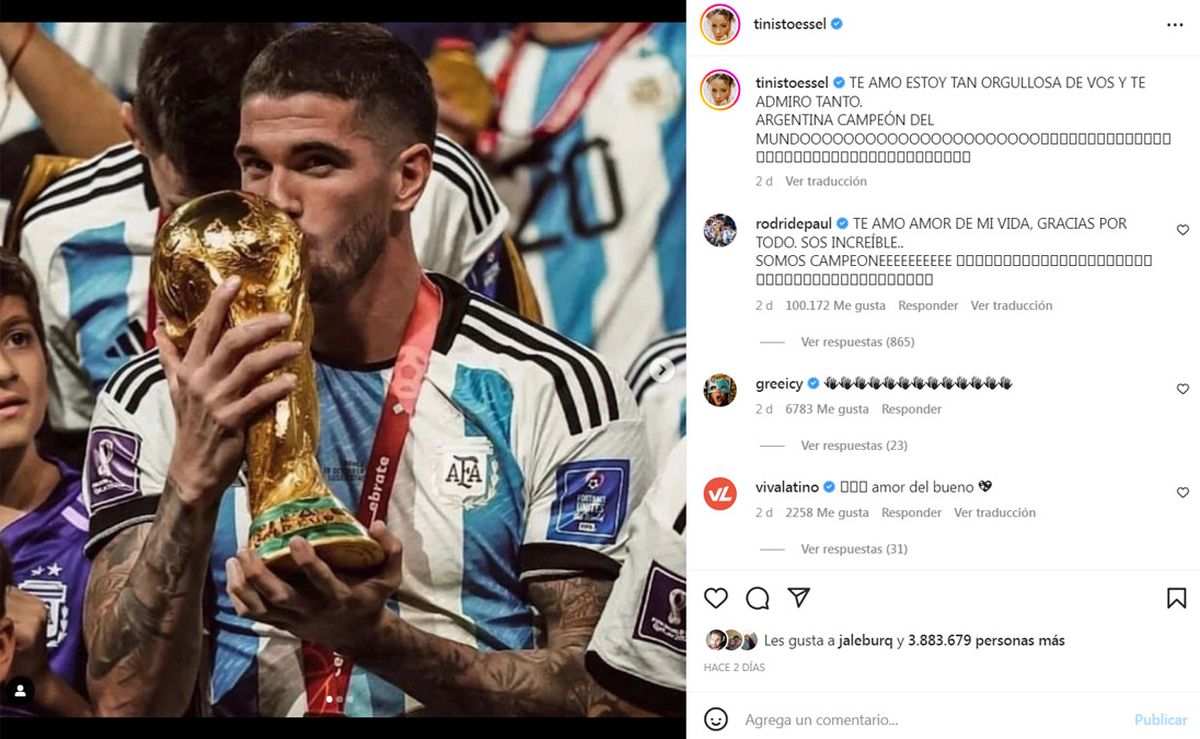Save post with bookmark icon
Screen dimensions: 1200x739
coord(1177,598)
